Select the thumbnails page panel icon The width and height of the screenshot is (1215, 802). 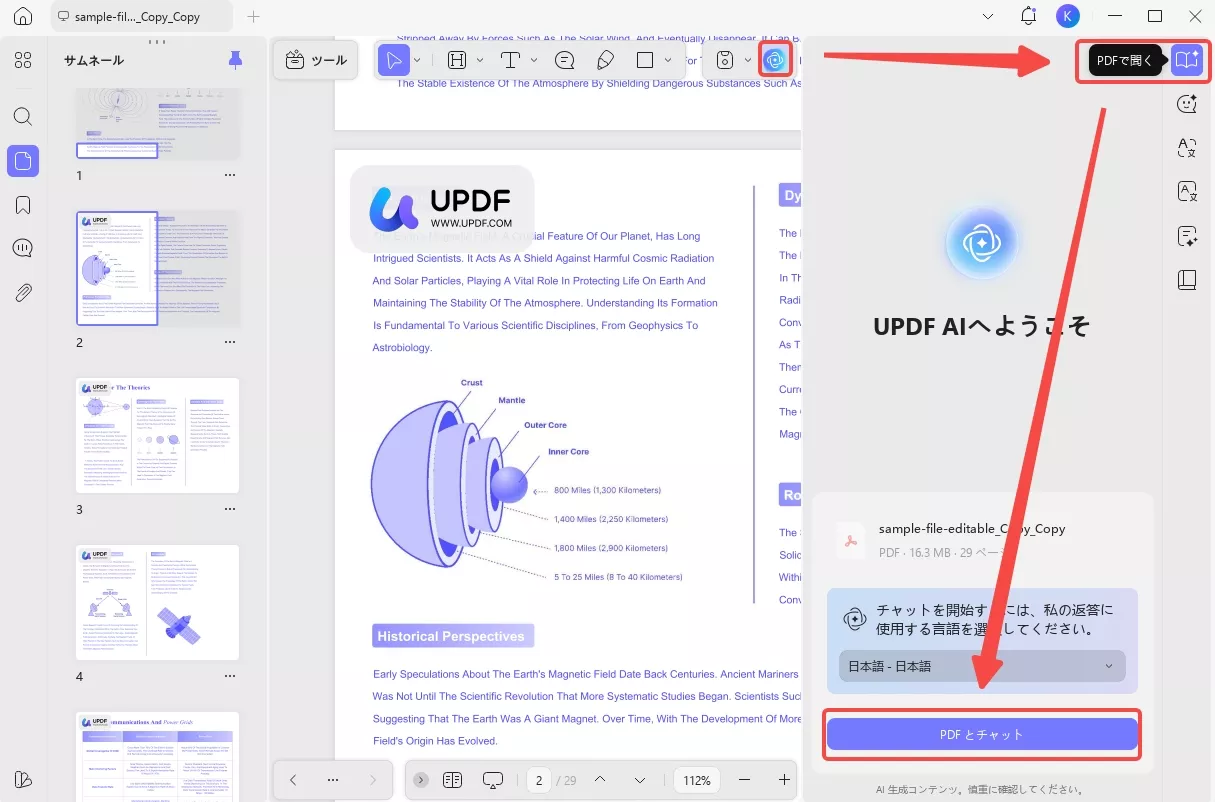(23, 161)
